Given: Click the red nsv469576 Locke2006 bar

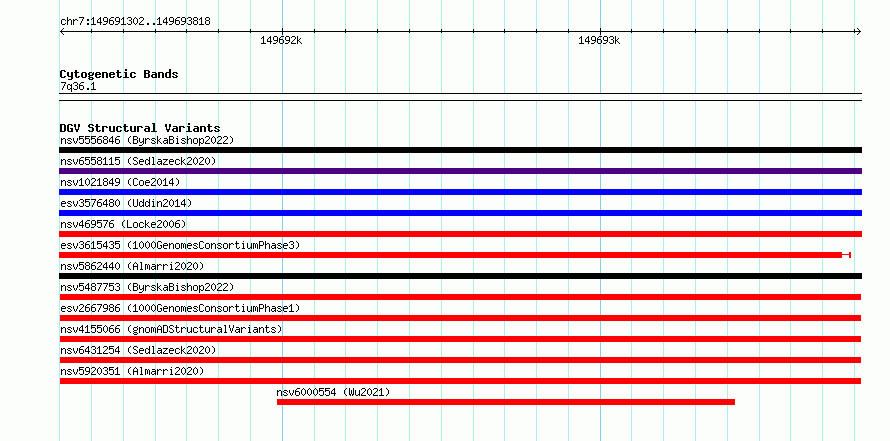Looking at the screenshot, I should pos(460,234).
